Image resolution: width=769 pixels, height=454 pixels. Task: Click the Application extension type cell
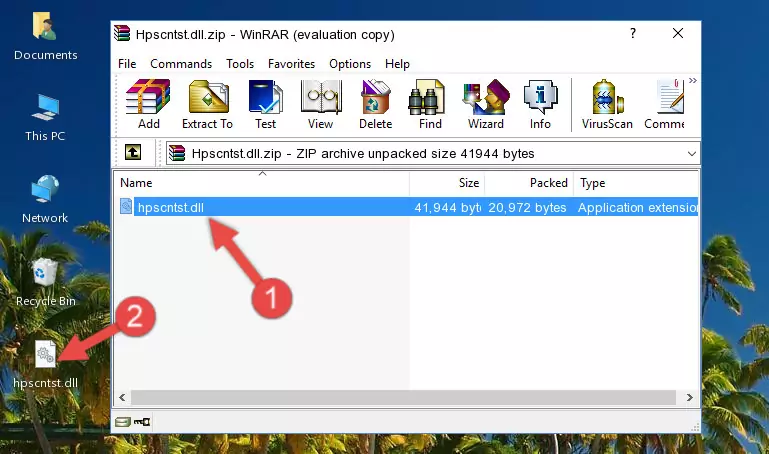[638, 208]
